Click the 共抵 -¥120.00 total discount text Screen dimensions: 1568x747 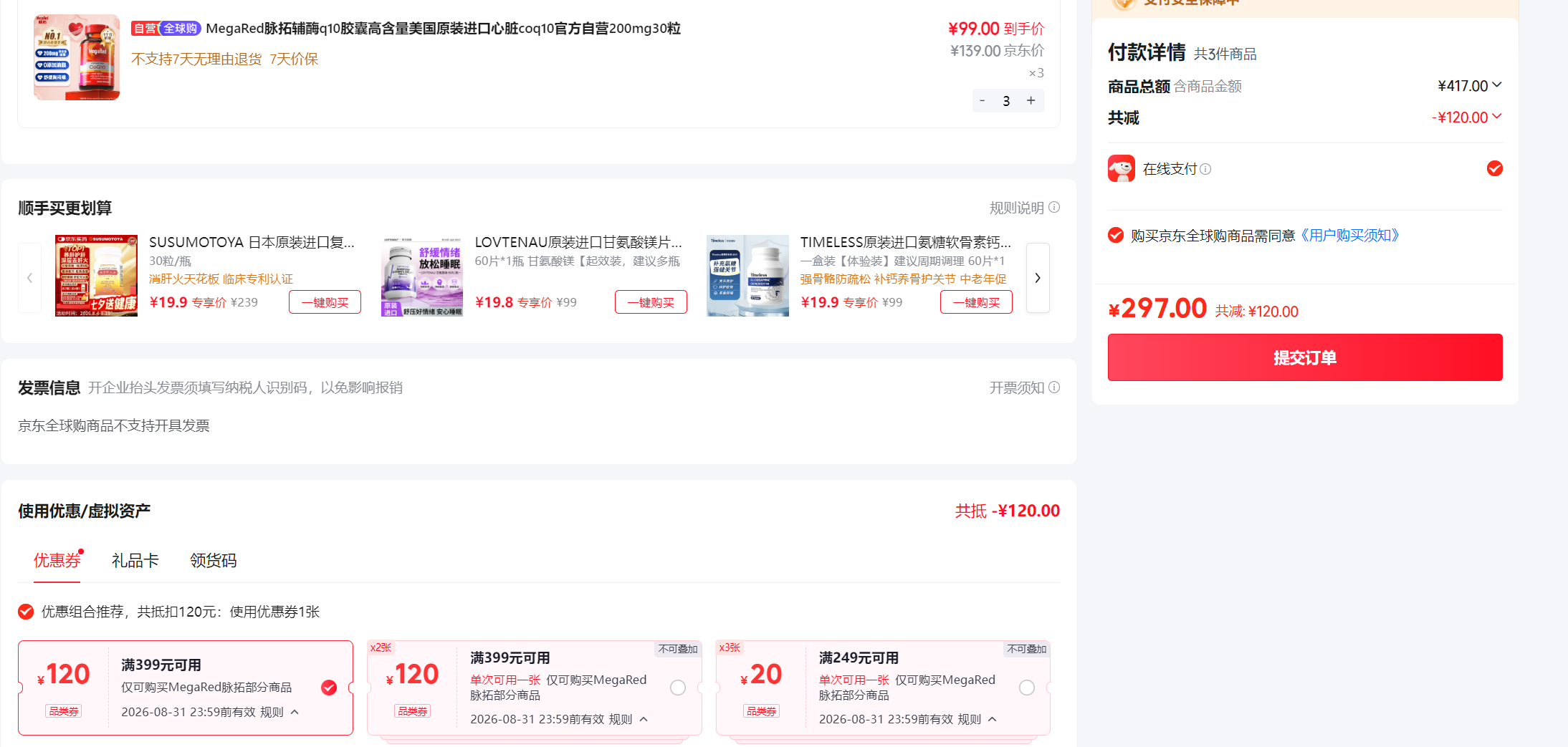tap(1008, 511)
